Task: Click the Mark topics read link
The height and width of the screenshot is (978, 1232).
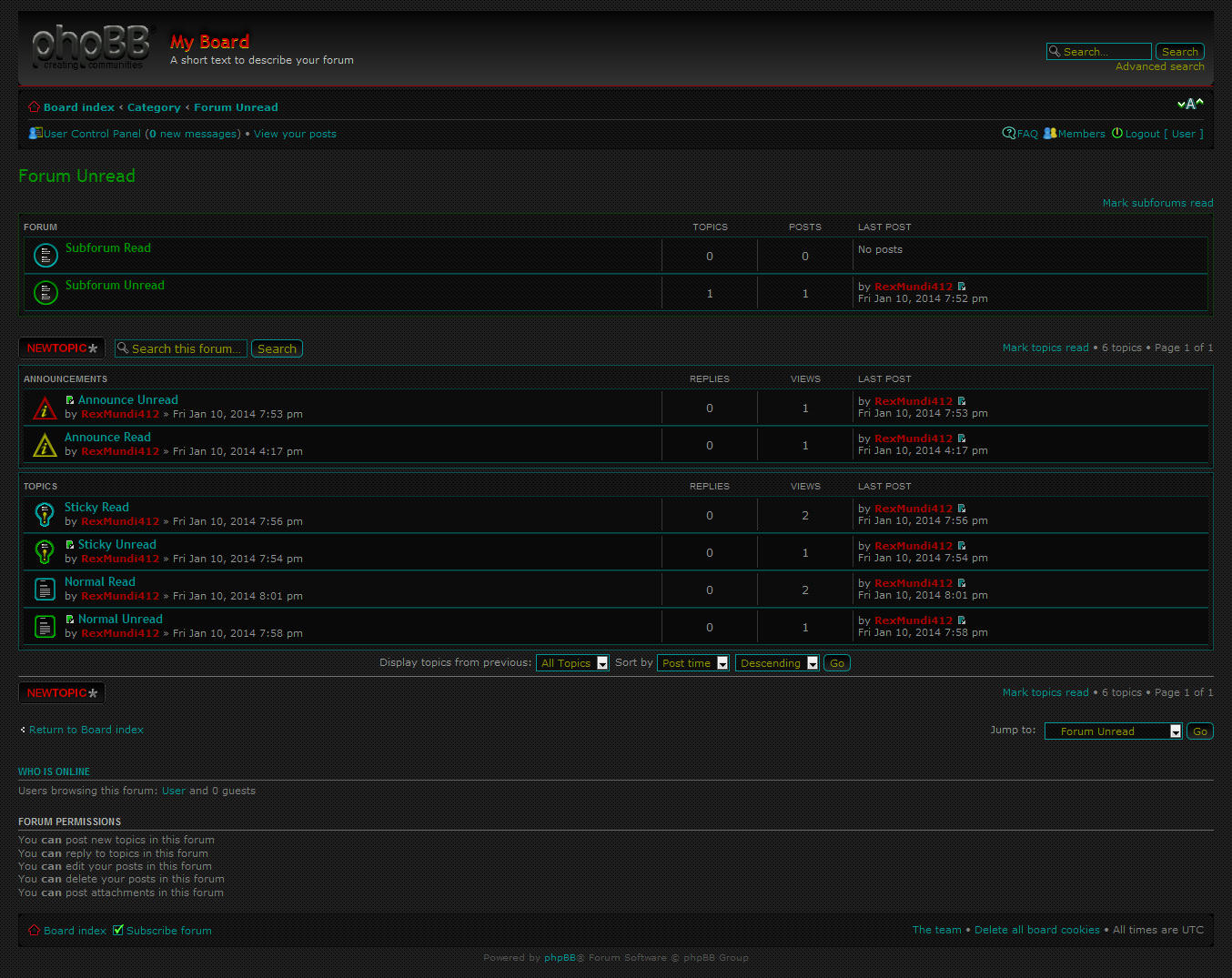Action: tap(1045, 347)
